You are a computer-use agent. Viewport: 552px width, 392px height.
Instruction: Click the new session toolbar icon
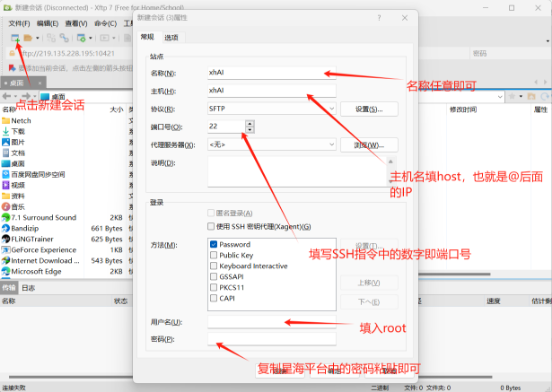15,38
